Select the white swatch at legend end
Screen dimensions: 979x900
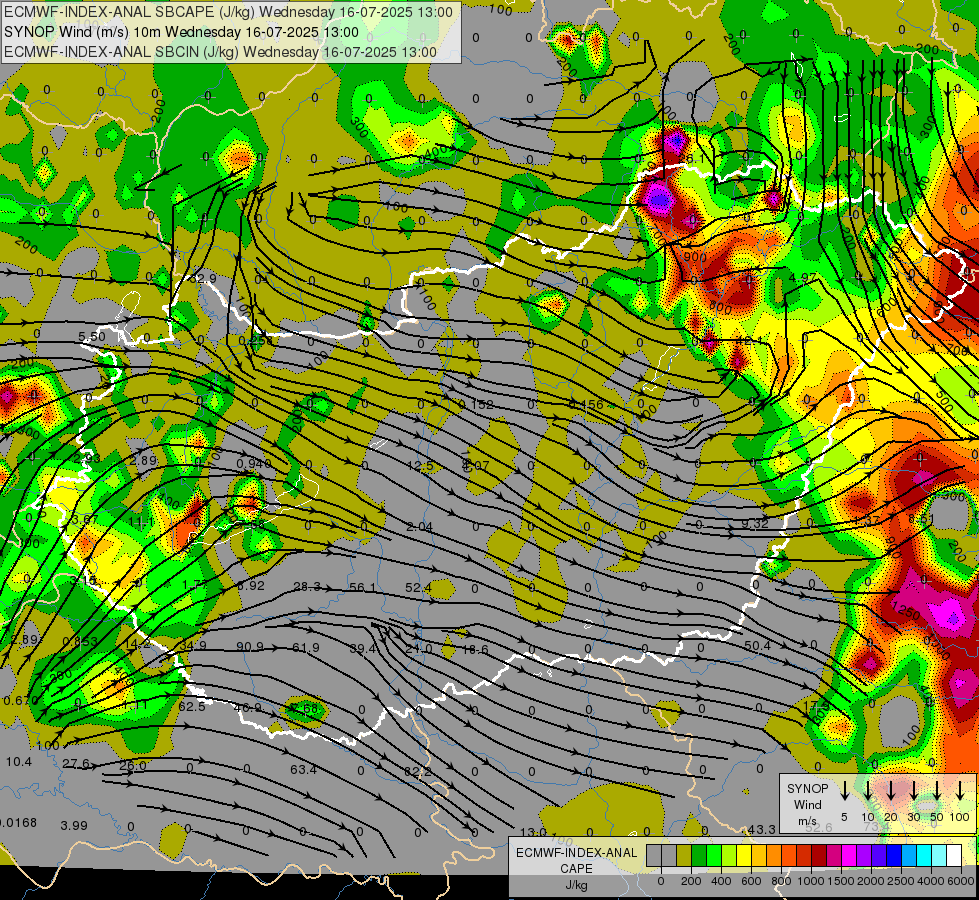[953, 856]
